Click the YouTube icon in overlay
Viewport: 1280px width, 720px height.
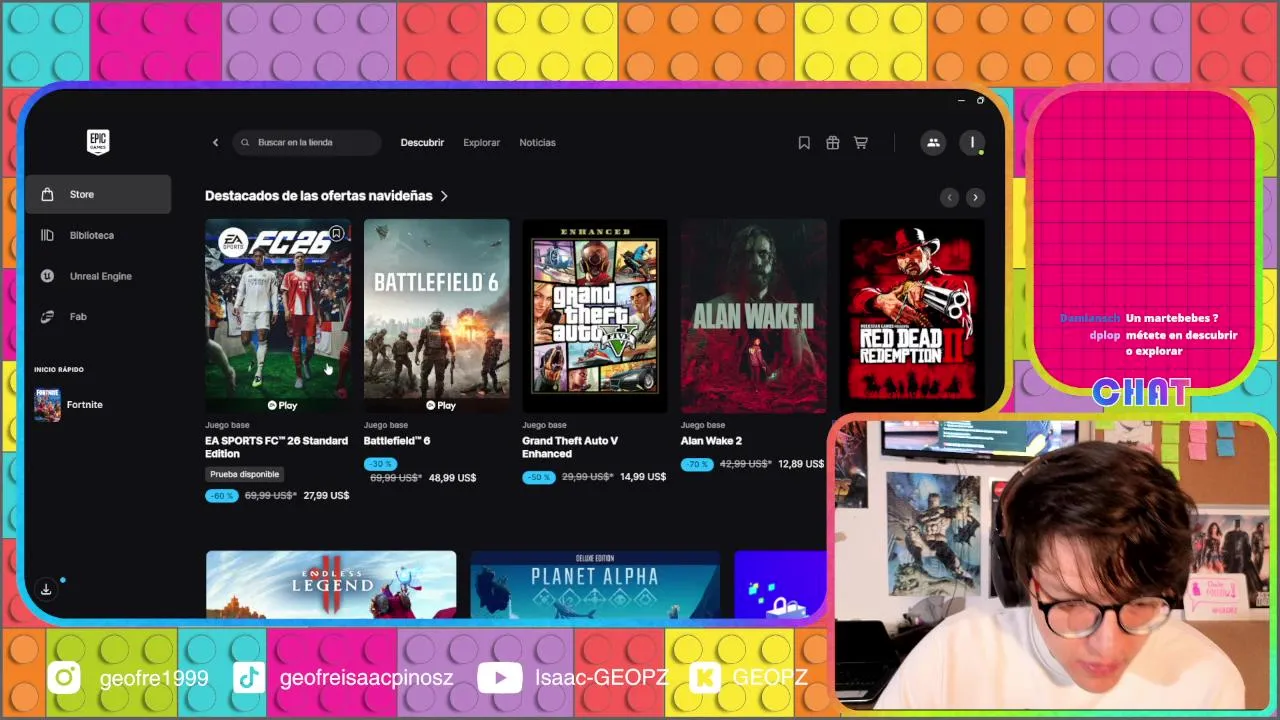[499, 678]
